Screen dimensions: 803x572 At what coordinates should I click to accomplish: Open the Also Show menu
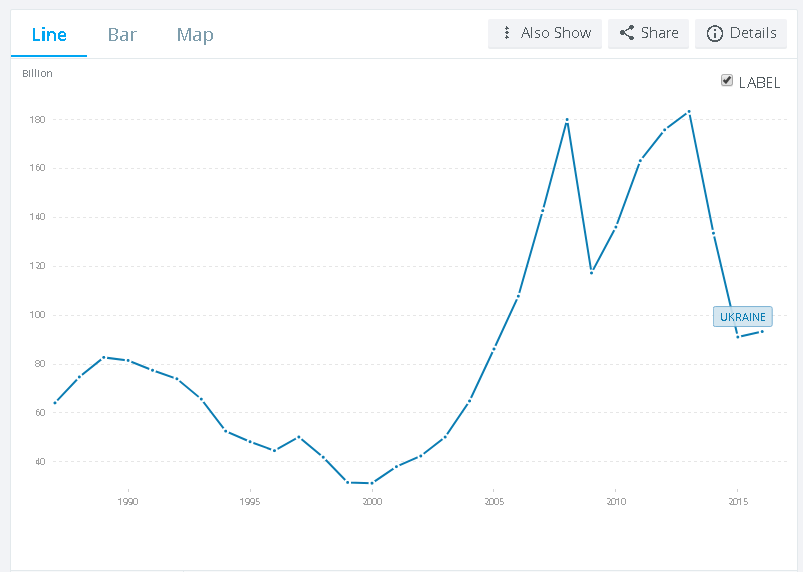(545, 34)
